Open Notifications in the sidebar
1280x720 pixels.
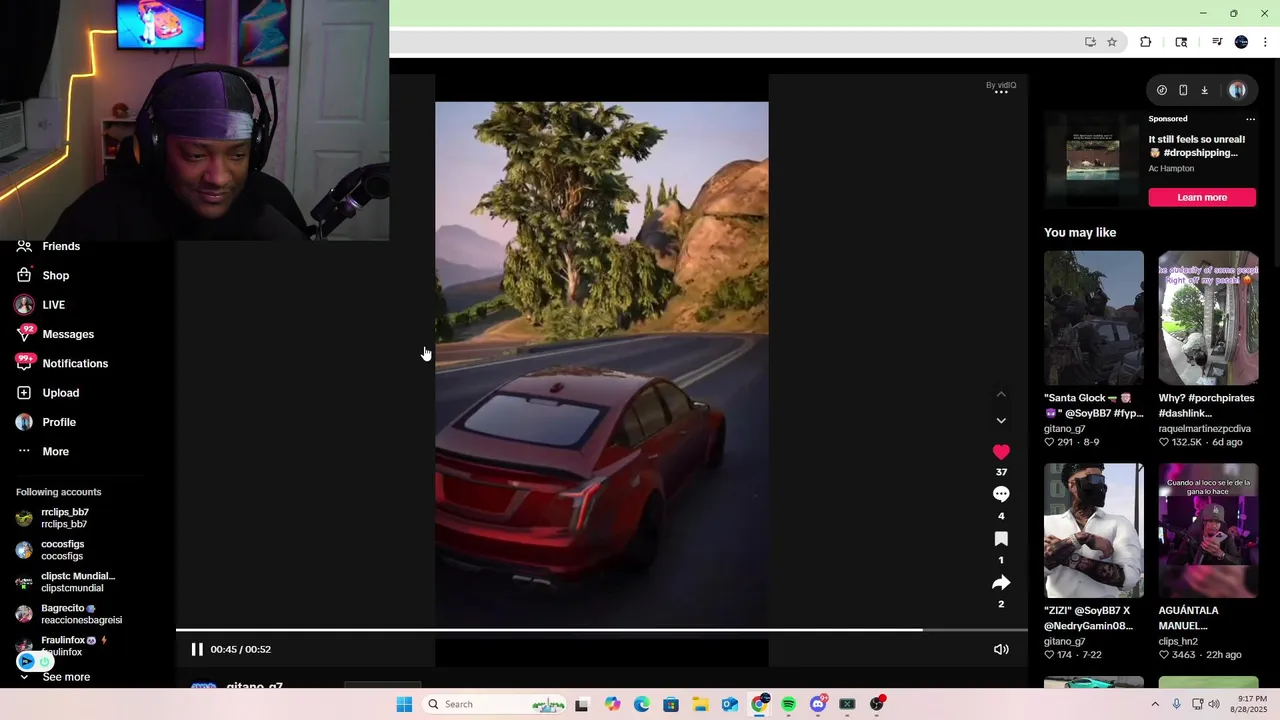pos(75,363)
